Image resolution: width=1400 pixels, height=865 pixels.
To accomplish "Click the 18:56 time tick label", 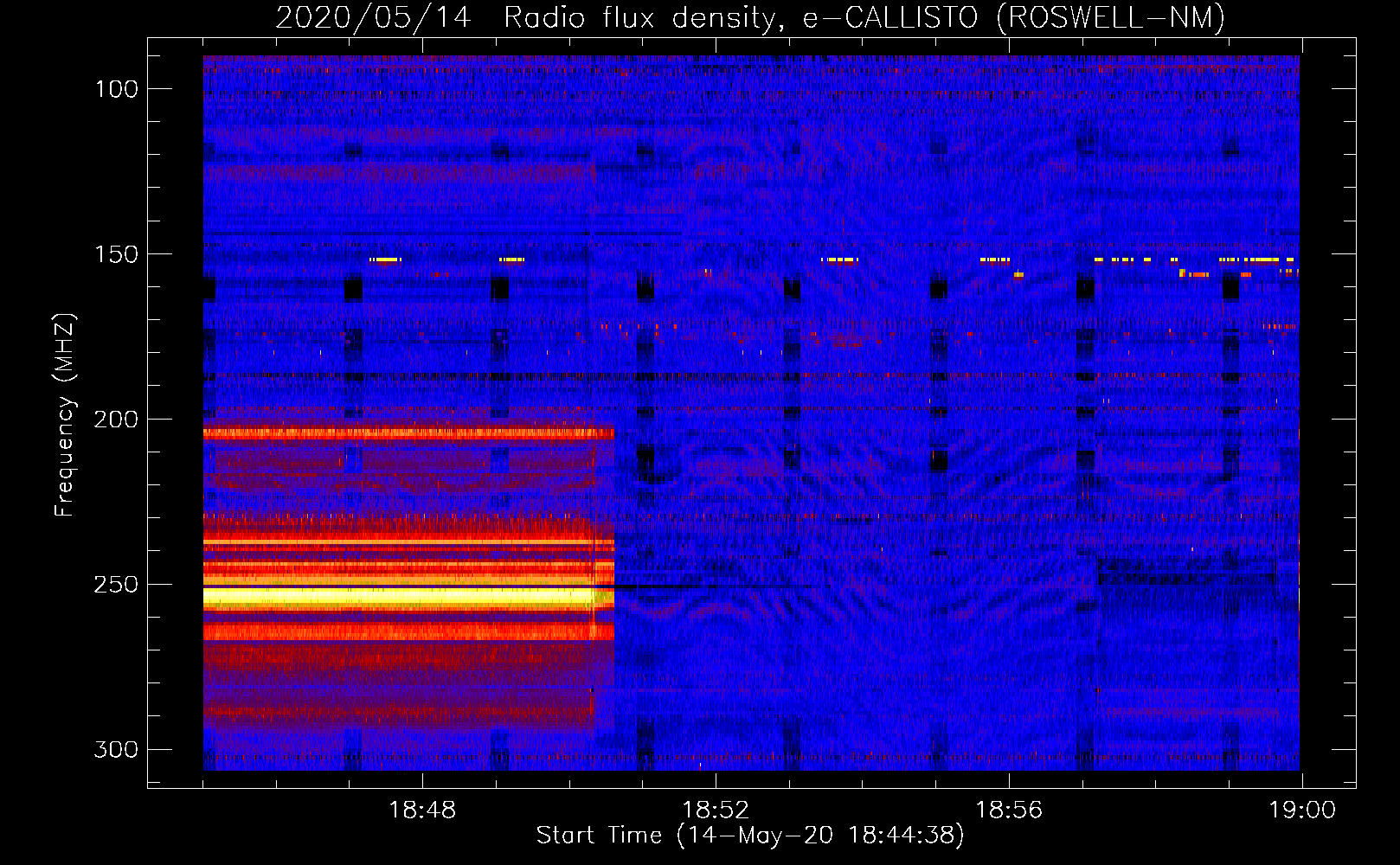I will pyautogui.click(x=1009, y=811).
